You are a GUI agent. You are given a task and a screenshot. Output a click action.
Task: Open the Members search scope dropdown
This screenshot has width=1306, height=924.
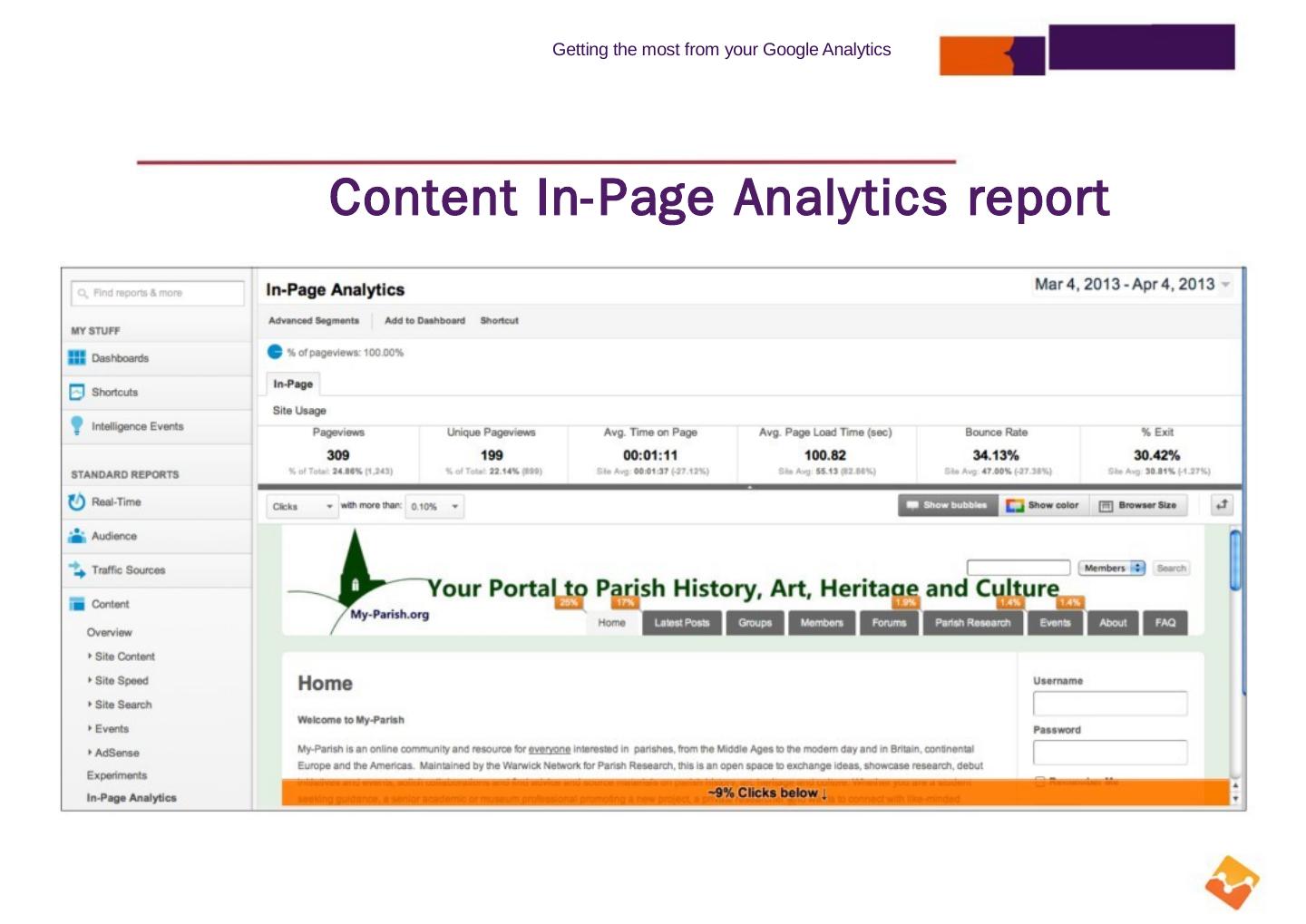click(x=1112, y=569)
